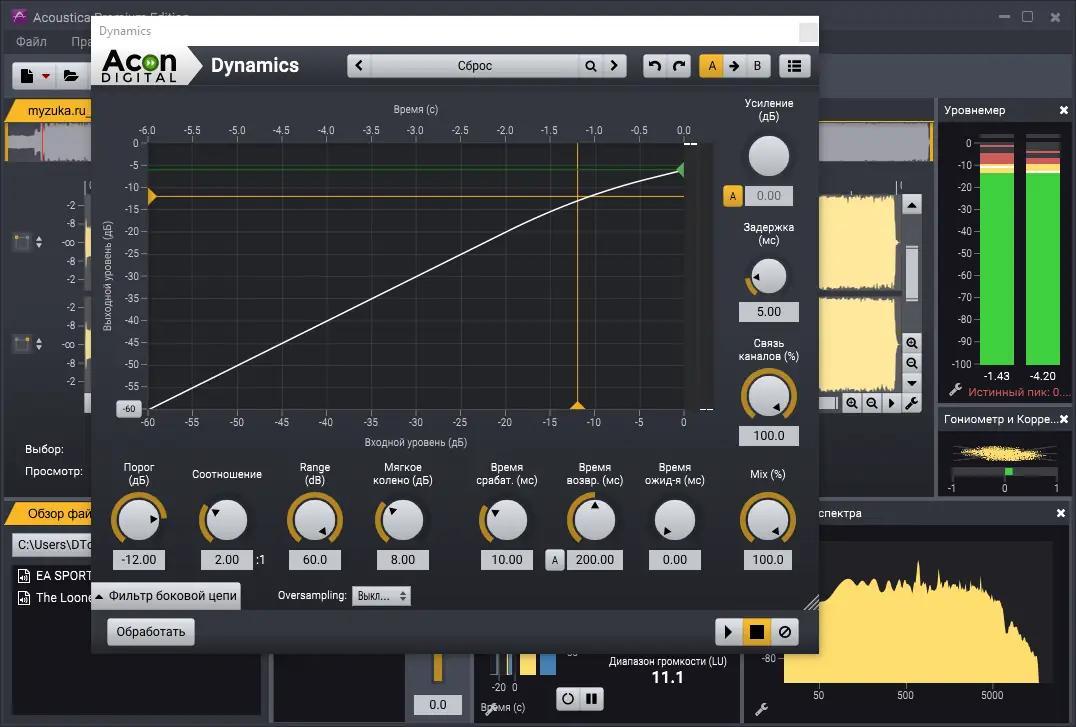1076x727 pixels.
Task: Click the Время ожид-я hold knob
Action: click(675, 520)
